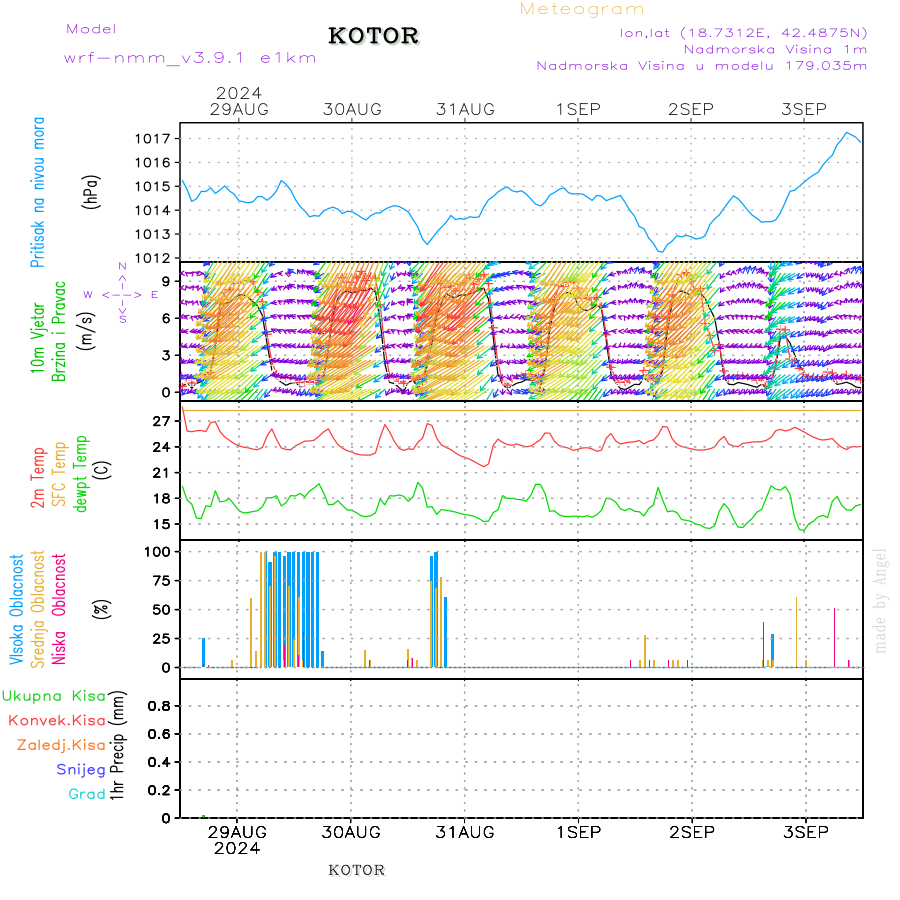Select the 24 temperature tick label
This screenshot has width=900, height=900.
(161, 447)
